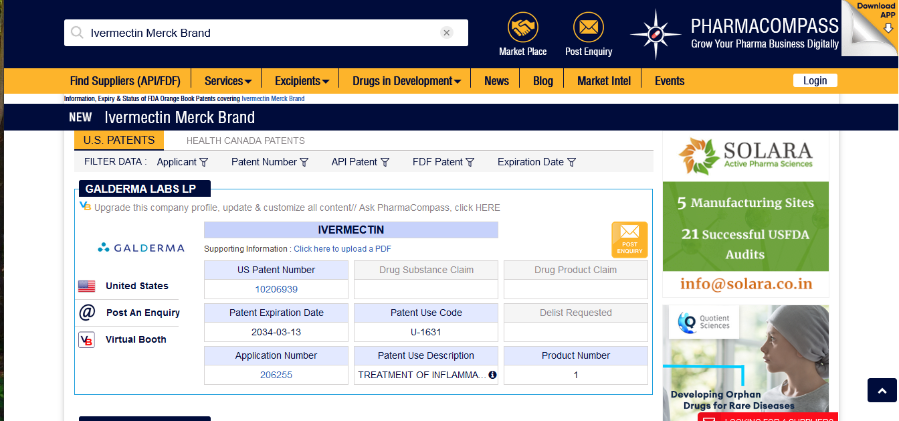Click the search magnifier icon

(77, 33)
